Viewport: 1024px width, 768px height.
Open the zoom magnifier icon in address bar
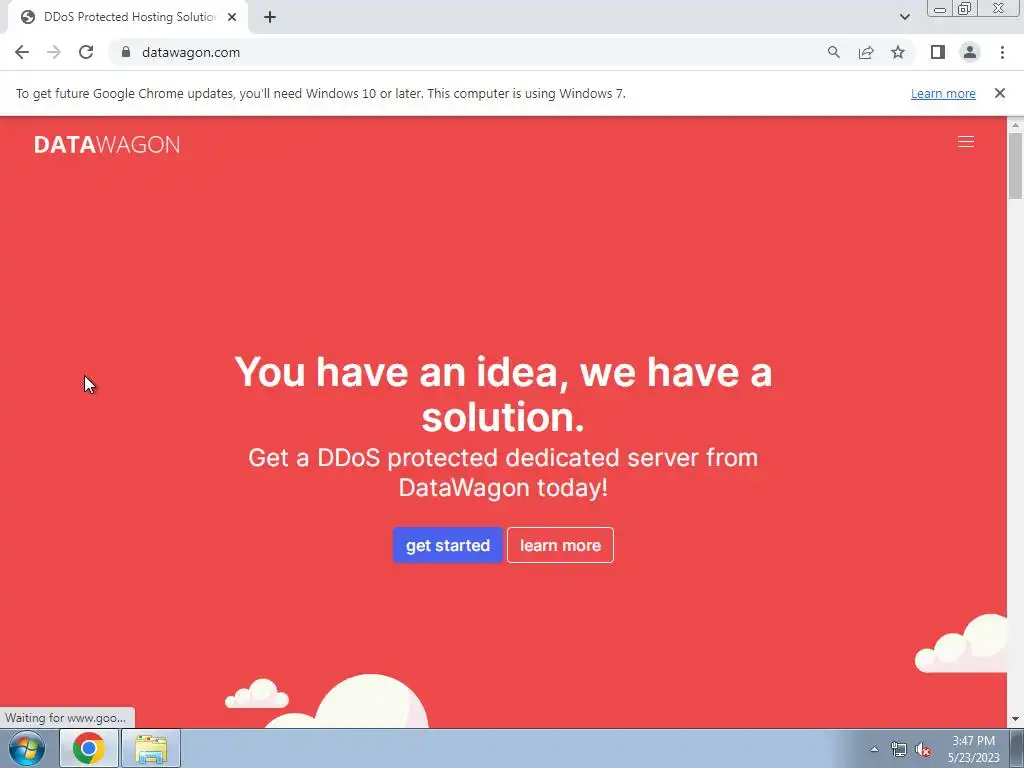[833, 52]
